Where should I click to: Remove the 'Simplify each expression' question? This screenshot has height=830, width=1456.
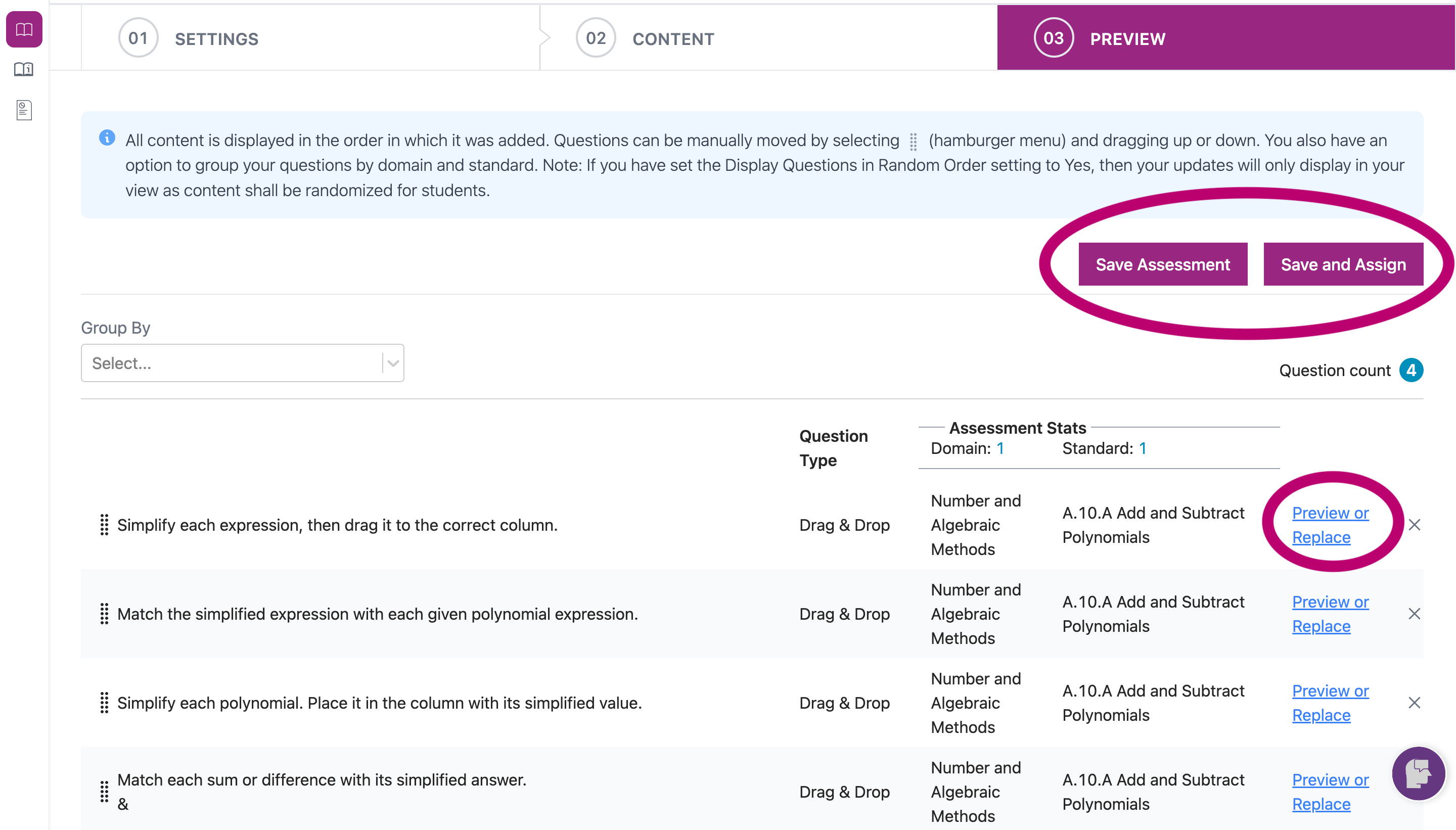(1414, 525)
